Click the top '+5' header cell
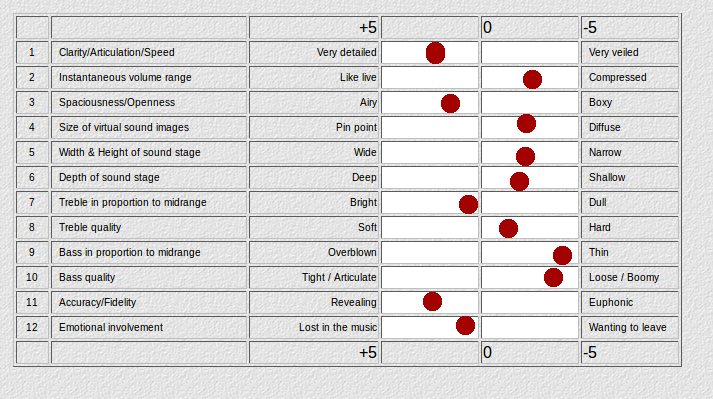 click(x=314, y=28)
